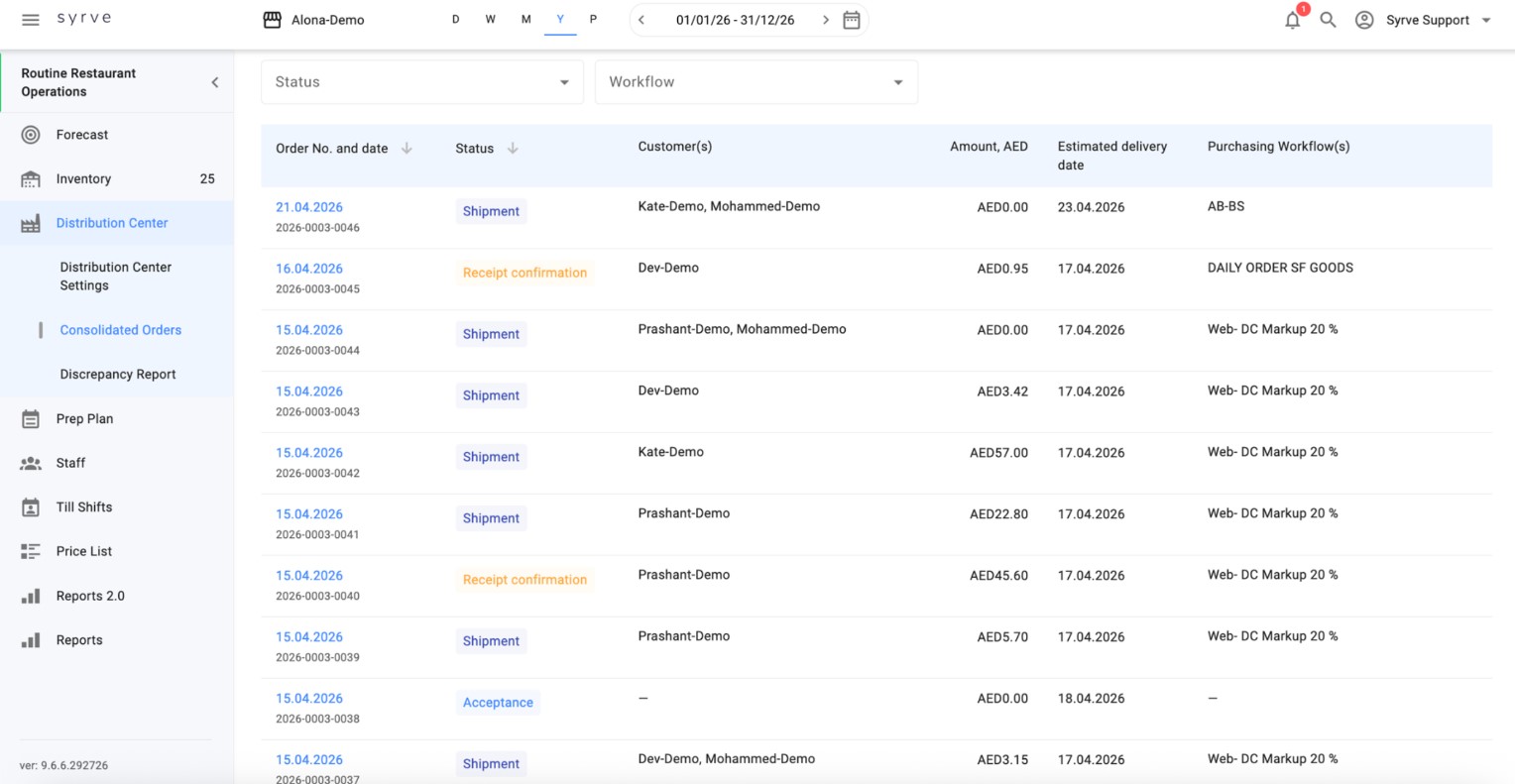Click the search magnifier icon
The image size is (1515, 784).
coord(1329,20)
